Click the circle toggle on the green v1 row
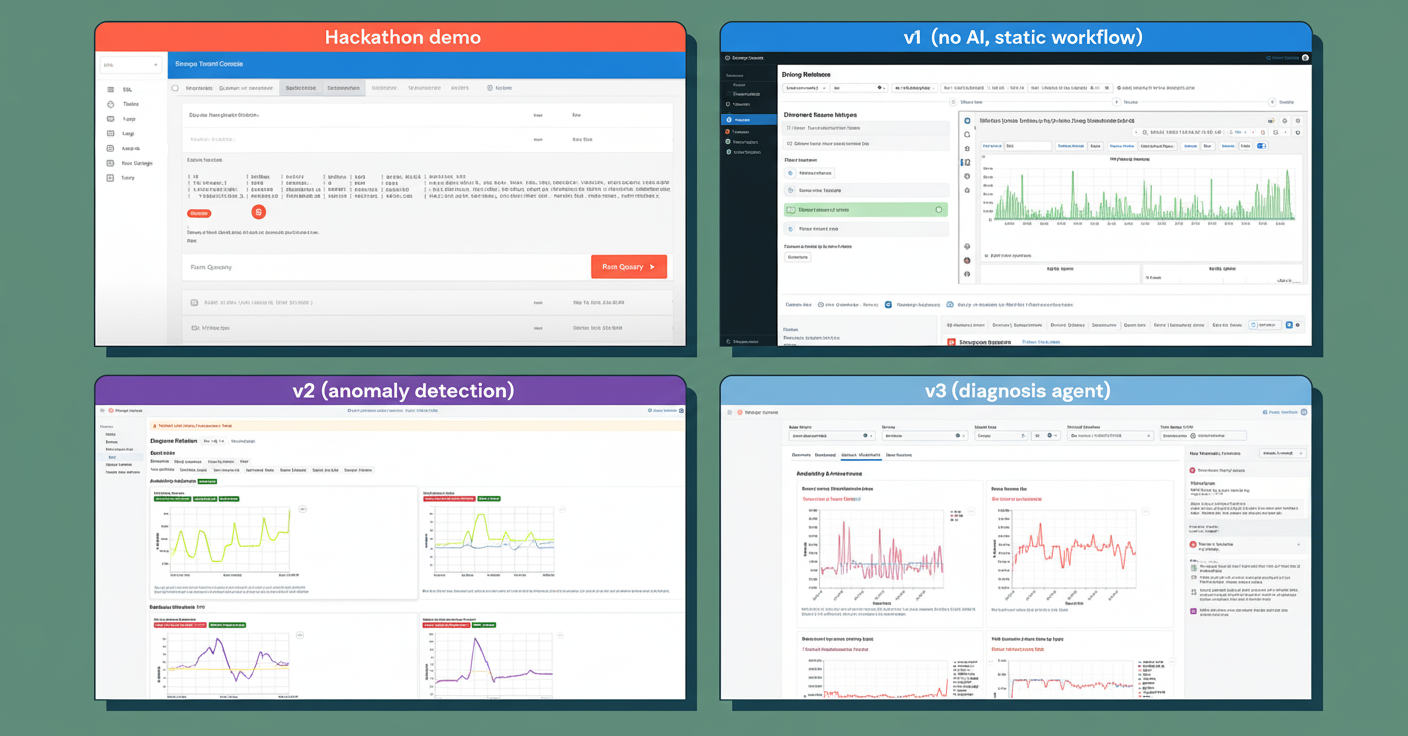 (x=938, y=210)
